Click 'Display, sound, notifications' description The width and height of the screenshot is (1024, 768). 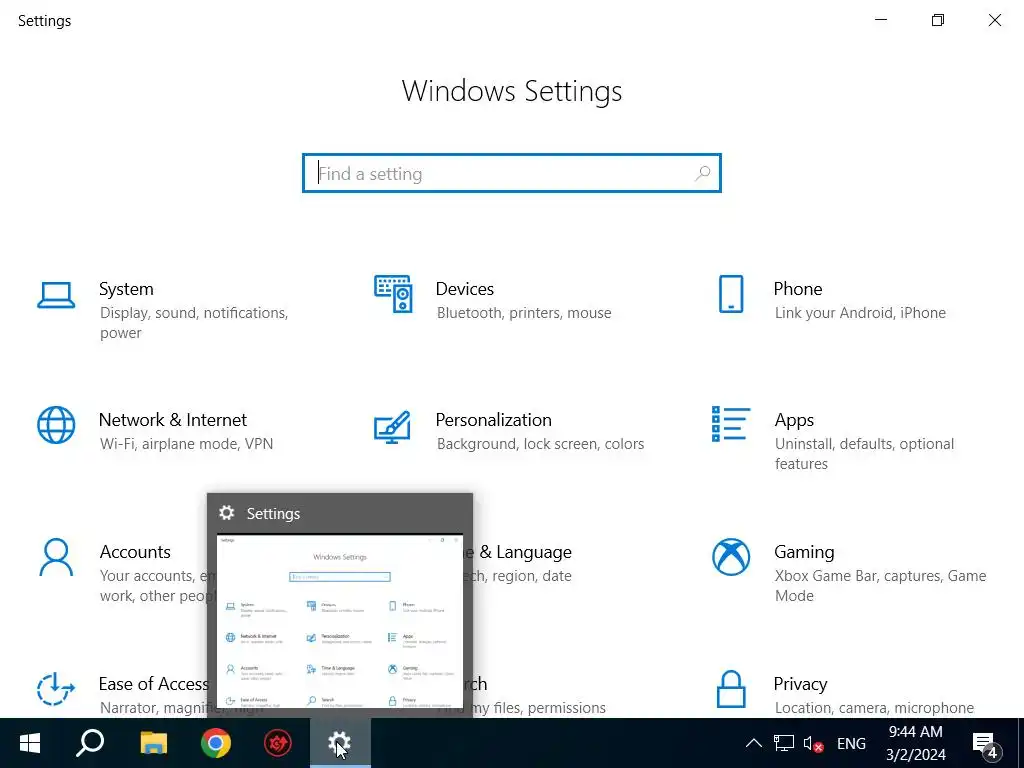point(194,313)
